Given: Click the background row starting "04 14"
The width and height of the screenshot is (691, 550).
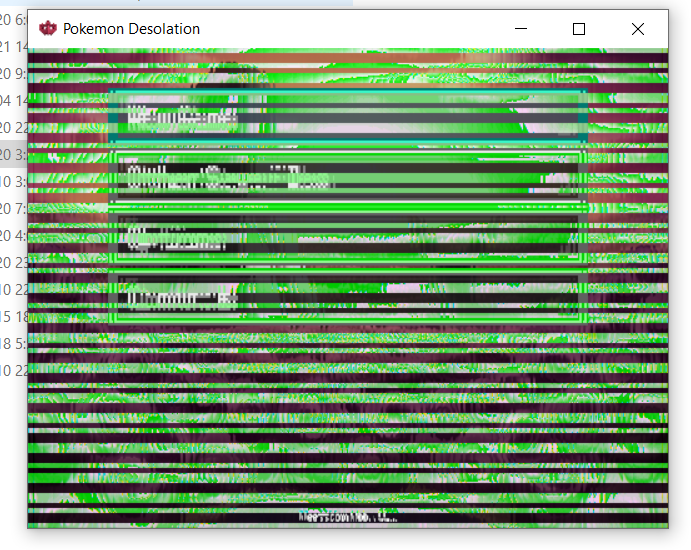Looking at the screenshot, I should click(x=14, y=100).
